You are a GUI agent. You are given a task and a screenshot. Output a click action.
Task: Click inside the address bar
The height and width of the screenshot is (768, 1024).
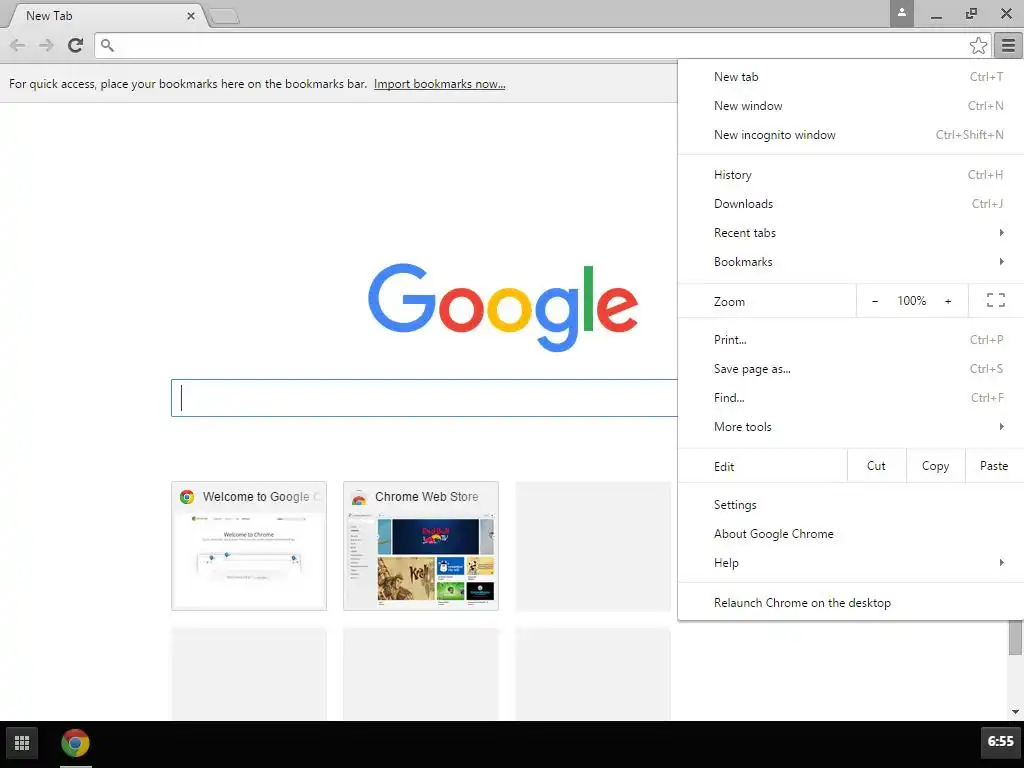pyautogui.click(x=542, y=45)
